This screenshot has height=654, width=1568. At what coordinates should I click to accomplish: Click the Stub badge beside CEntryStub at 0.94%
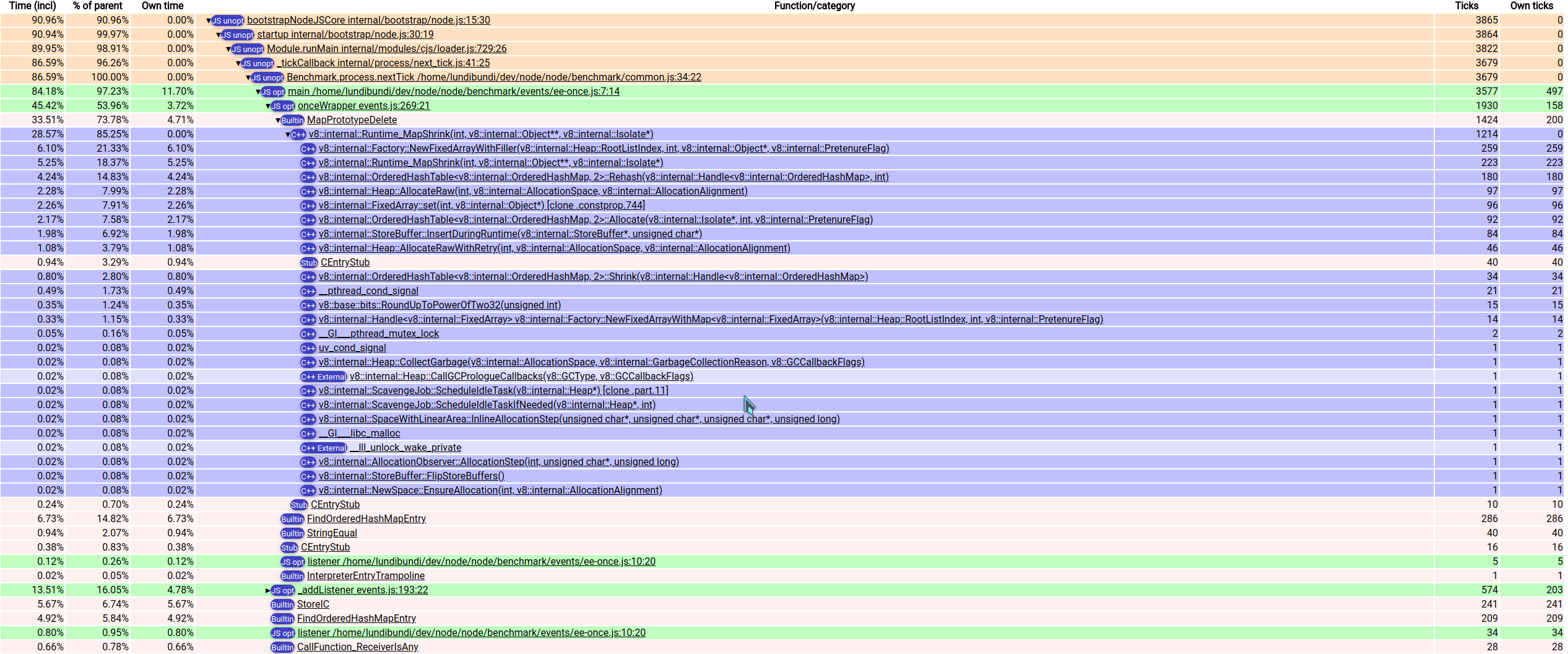click(x=309, y=263)
